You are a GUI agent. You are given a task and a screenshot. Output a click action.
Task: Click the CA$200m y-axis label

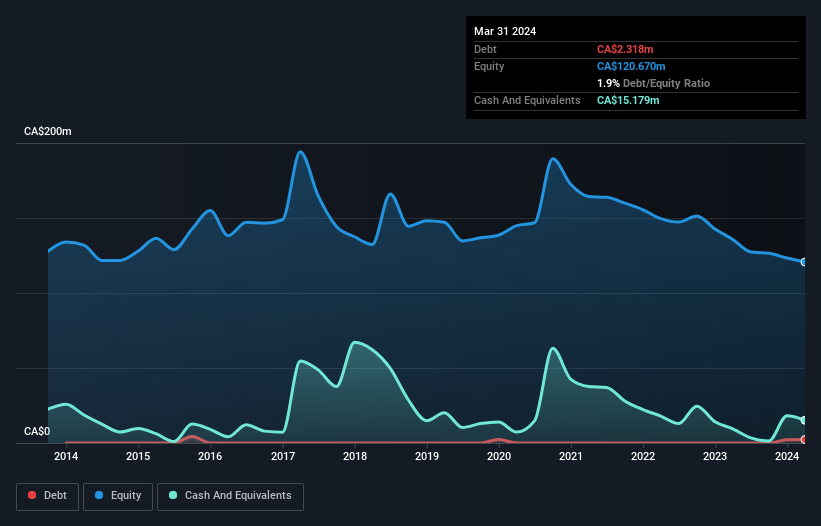click(48, 131)
